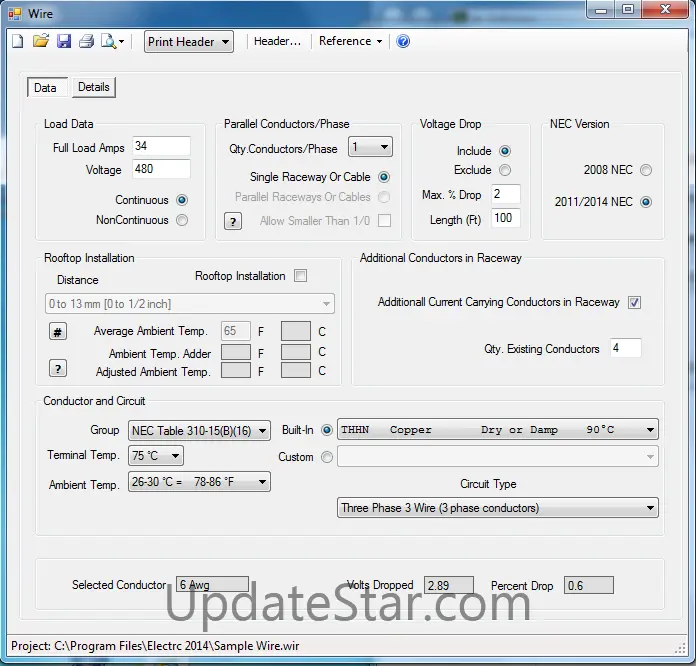Viewport: 696px width, 666px height.
Task: Click the Print icon in toolbar
Action: pos(87,41)
